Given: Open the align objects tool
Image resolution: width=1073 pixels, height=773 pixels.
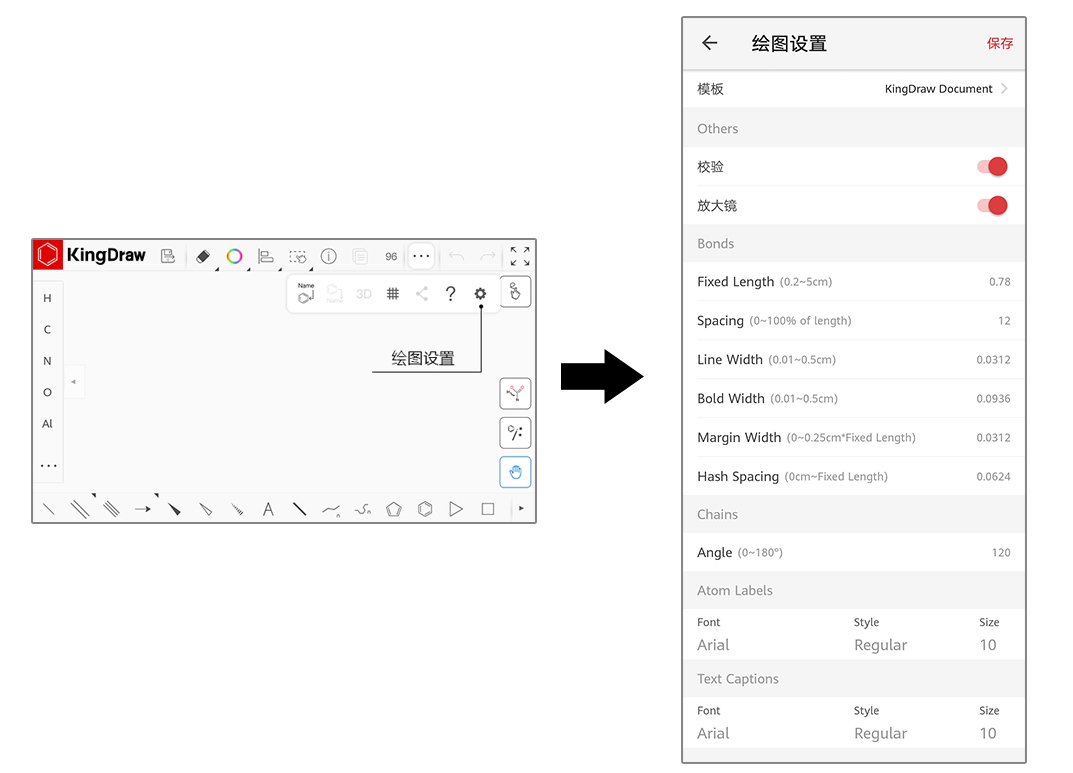Looking at the screenshot, I should point(266,257).
